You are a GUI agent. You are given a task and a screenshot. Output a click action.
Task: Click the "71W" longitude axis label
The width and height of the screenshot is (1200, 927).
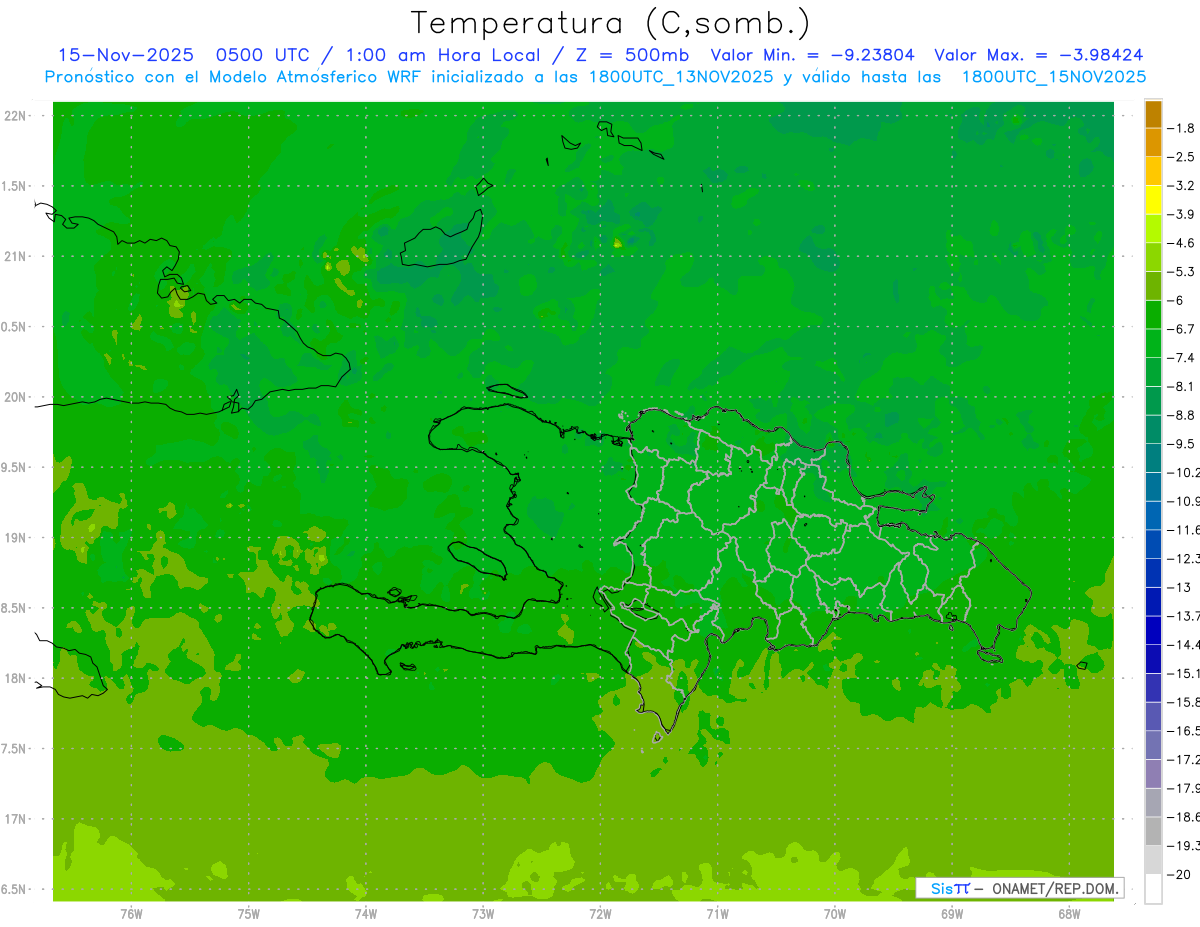tap(717, 913)
